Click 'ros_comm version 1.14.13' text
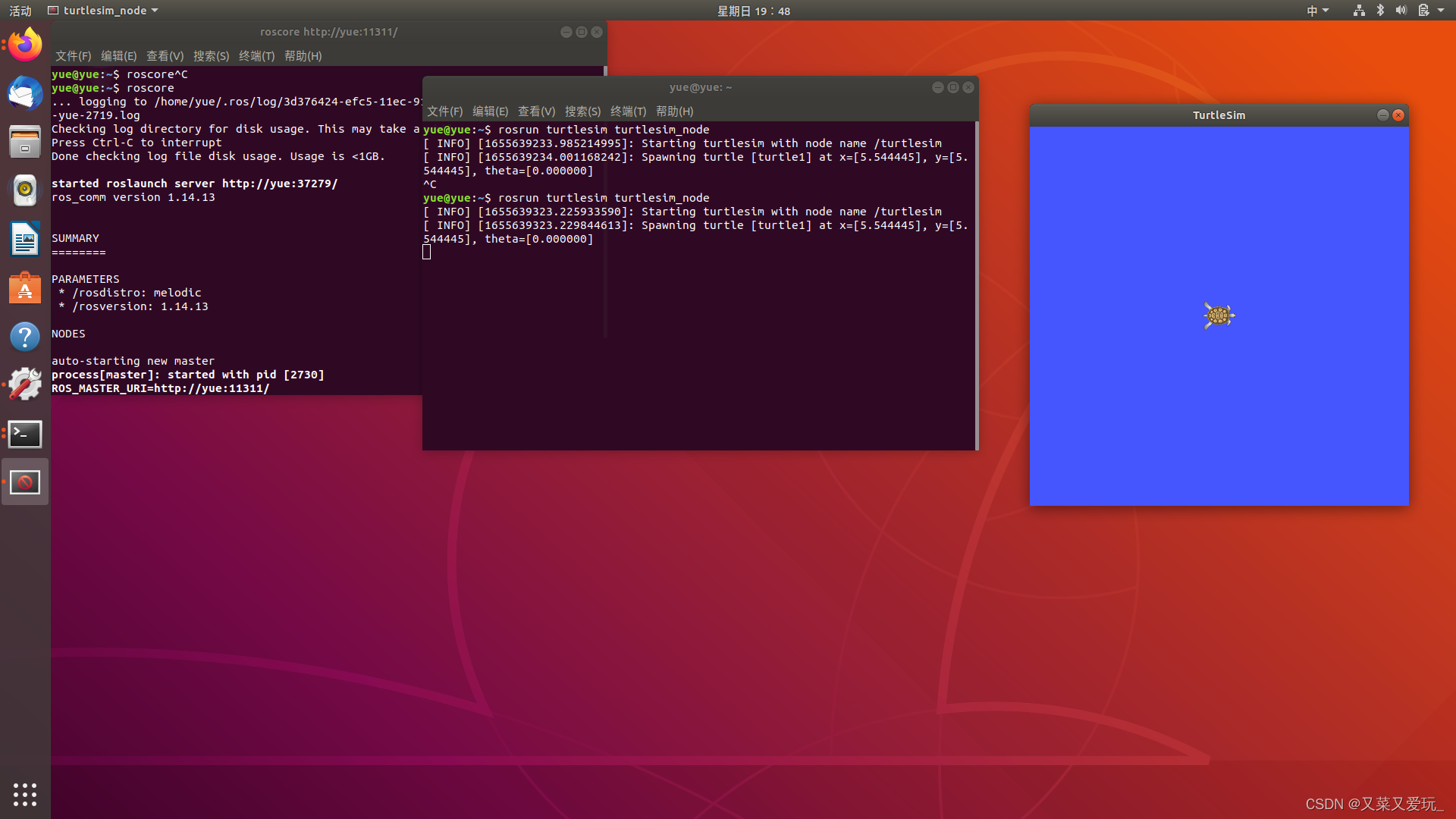Viewport: 1456px width, 819px height. 133,197
